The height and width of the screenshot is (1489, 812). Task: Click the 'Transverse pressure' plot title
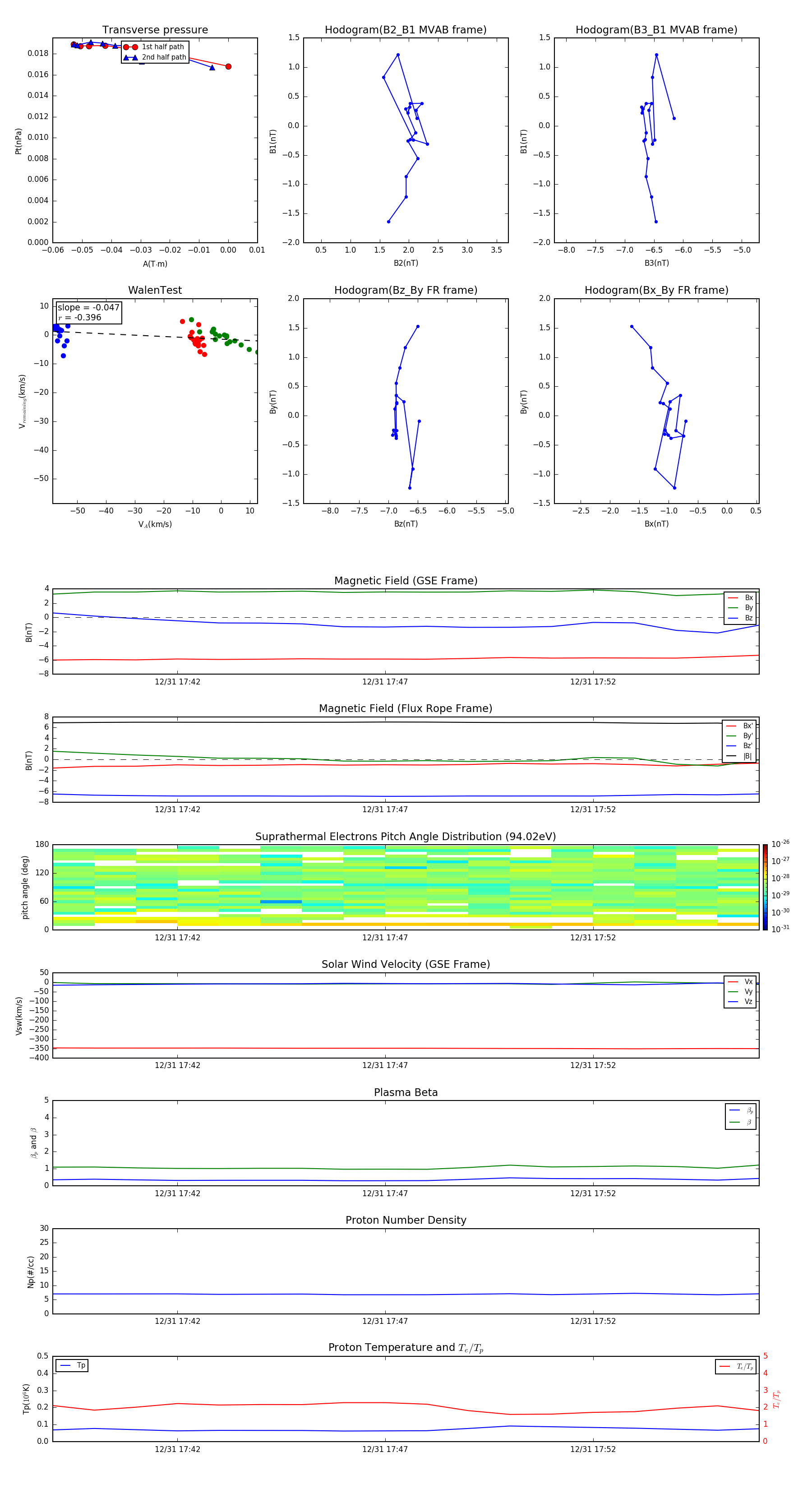155,30
